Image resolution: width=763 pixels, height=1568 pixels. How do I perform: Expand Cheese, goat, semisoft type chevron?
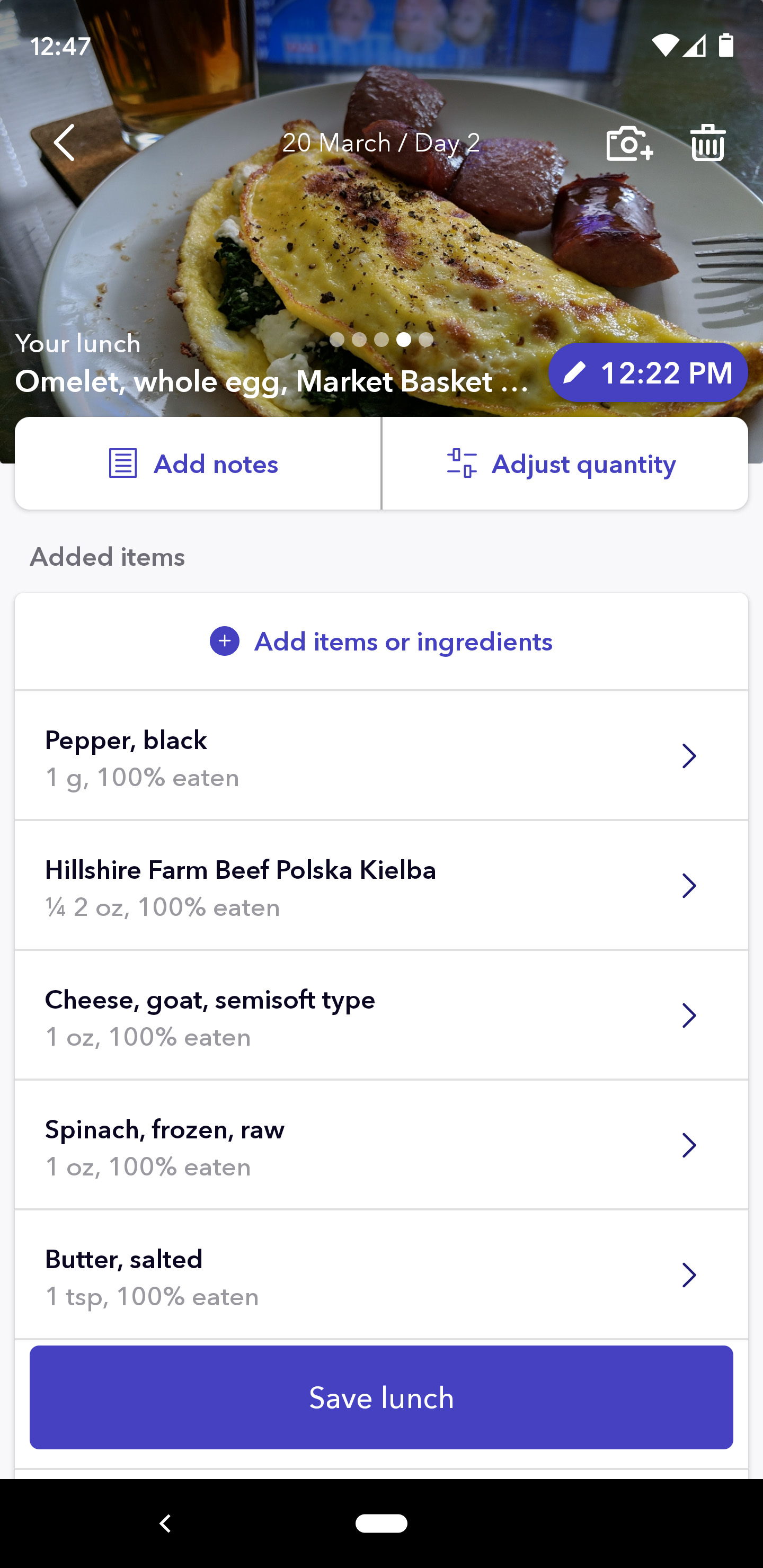[x=689, y=1016]
